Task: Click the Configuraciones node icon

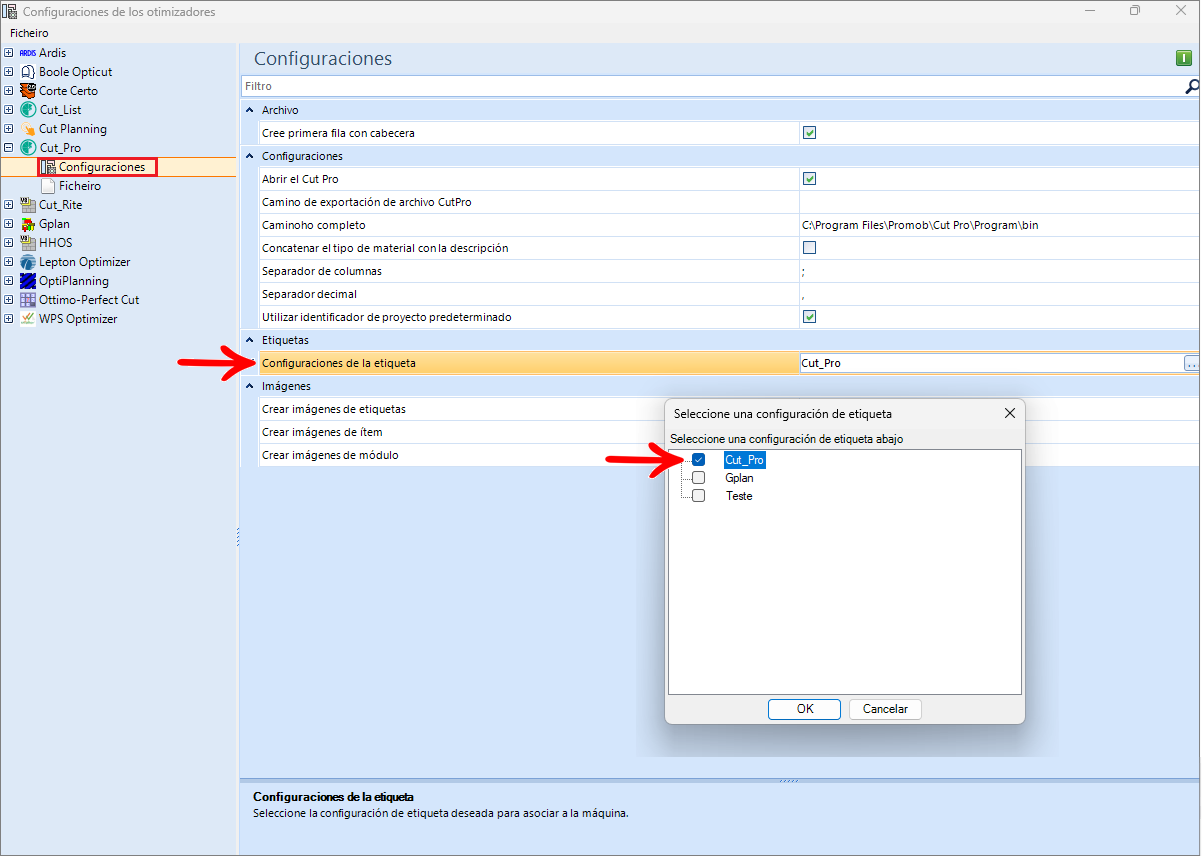Action: (48, 167)
